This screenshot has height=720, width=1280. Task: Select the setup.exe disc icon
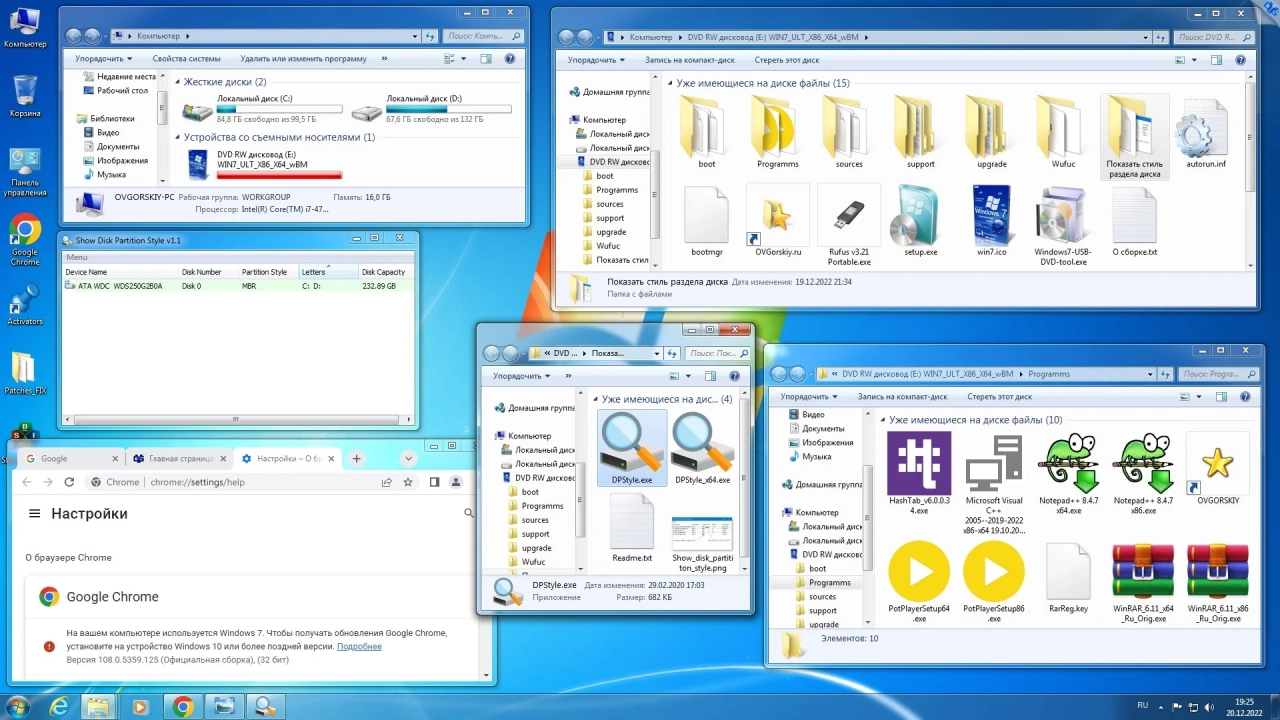point(913,215)
